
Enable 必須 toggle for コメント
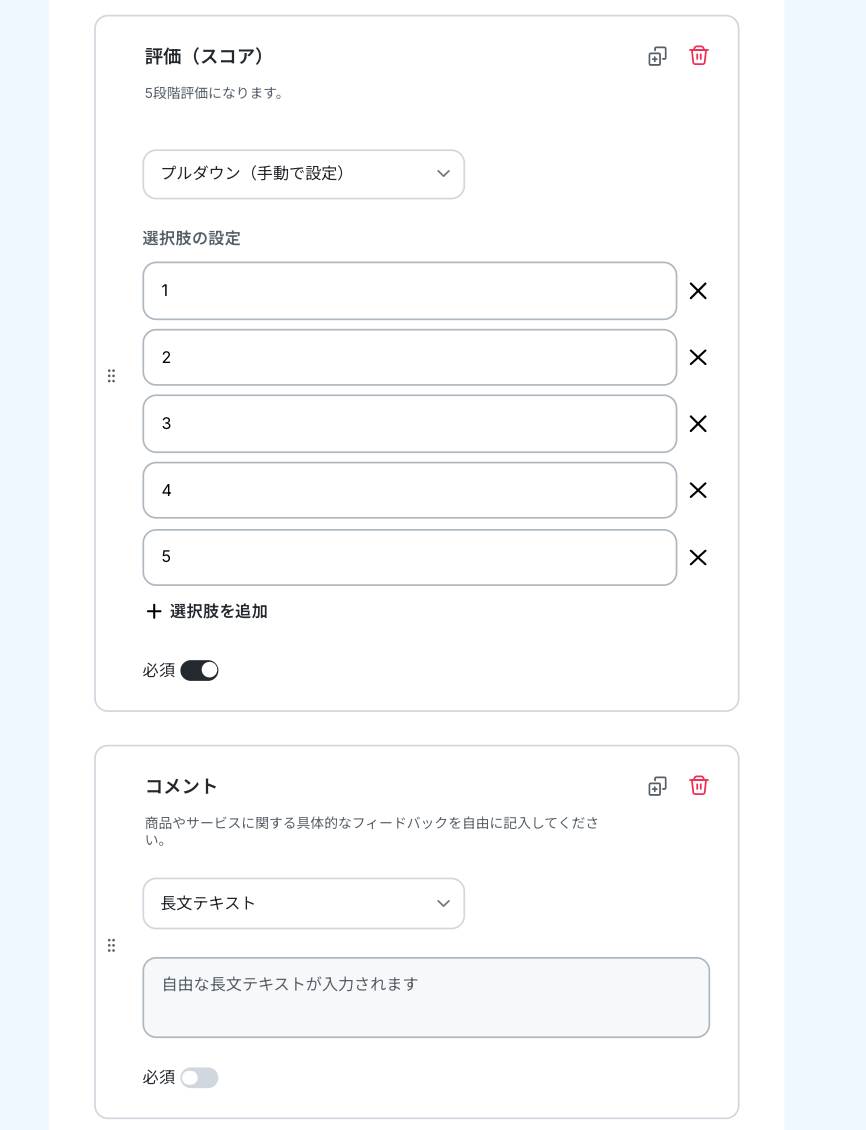(x=200, y=1077)
